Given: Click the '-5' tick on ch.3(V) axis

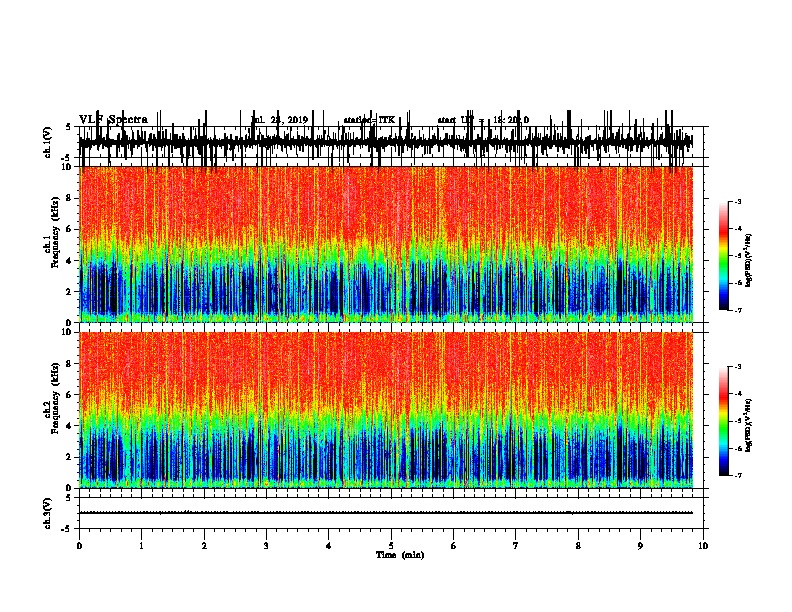Looking at the screenshot, I should point(68,529).
